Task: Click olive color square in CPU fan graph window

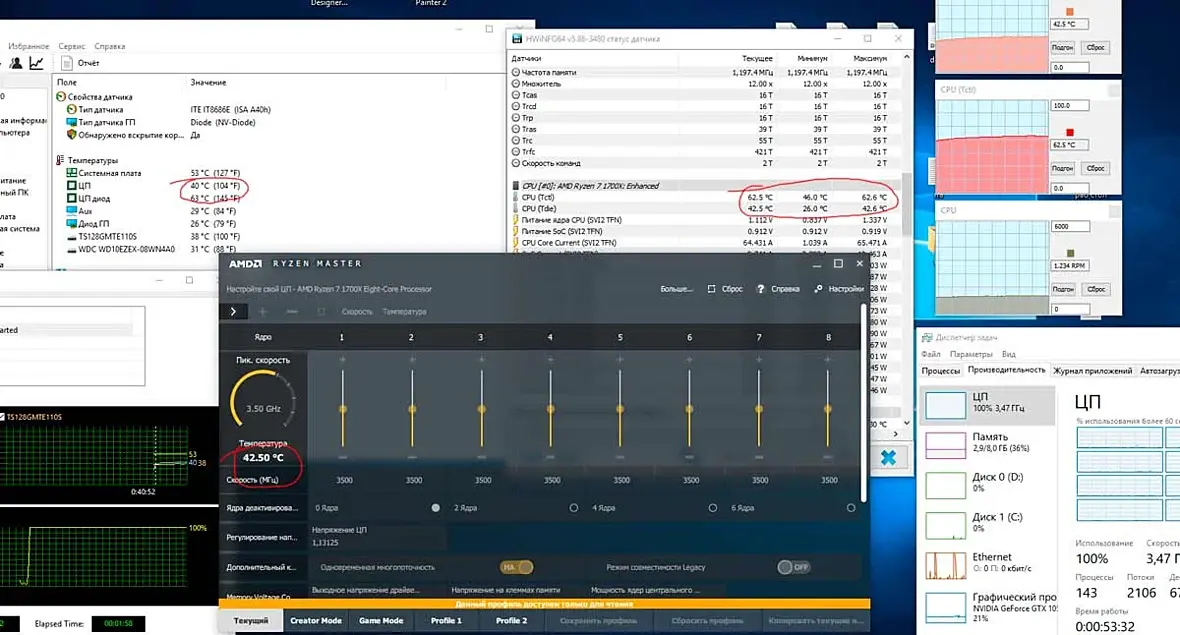Action: pos(1070,254)
